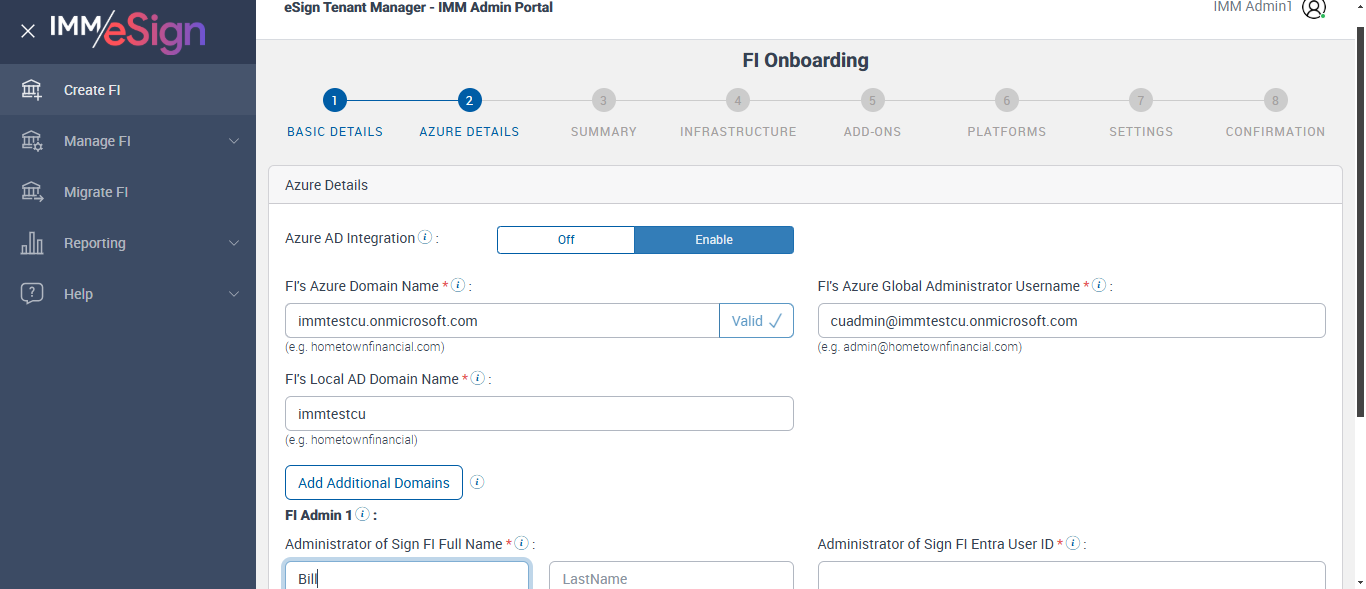Screen dimensions: 1366x589
Task: Click the FI's Azure Domain Name field
Action: click(x=502, y=321)
